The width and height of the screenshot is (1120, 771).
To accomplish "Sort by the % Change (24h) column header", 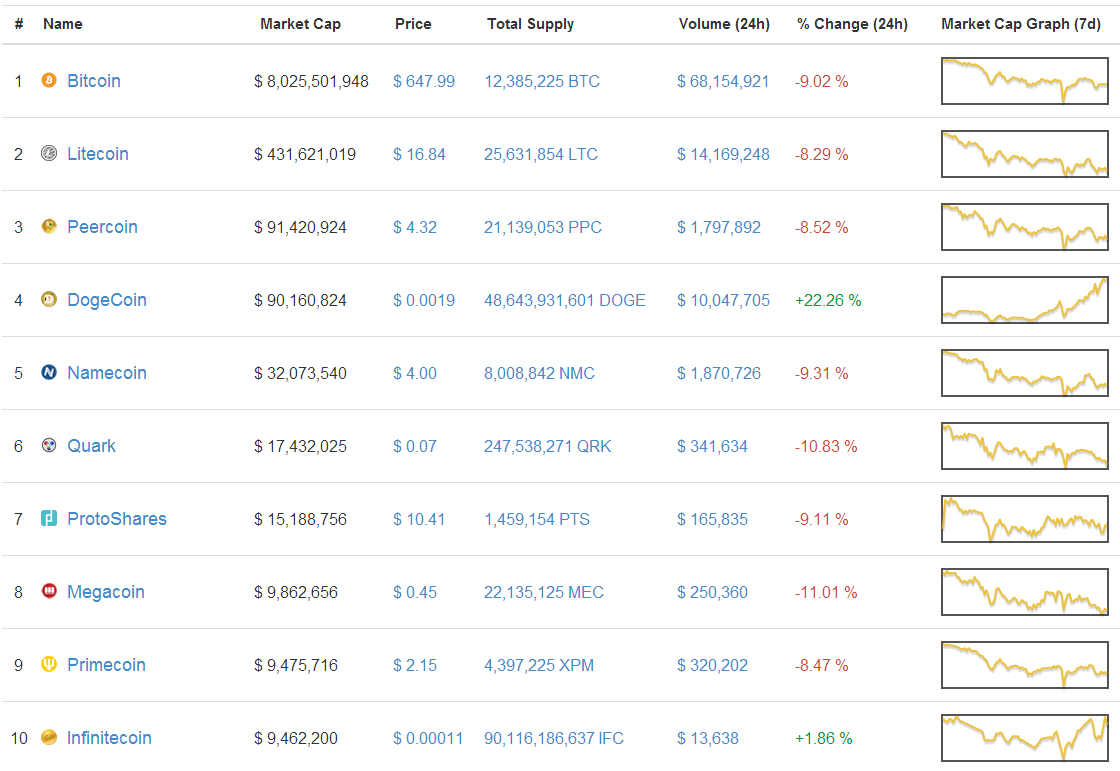I will coord(853,24).
